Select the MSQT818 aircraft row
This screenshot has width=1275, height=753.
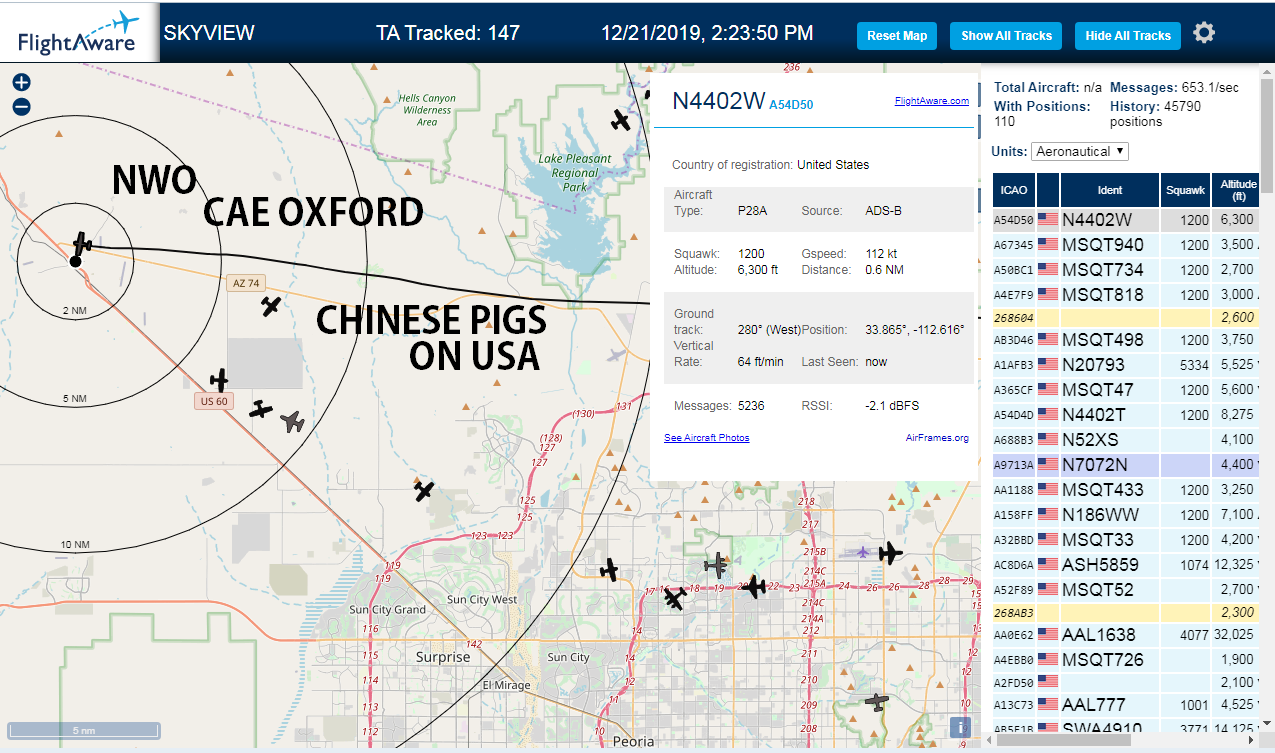tap(1126, 295)
